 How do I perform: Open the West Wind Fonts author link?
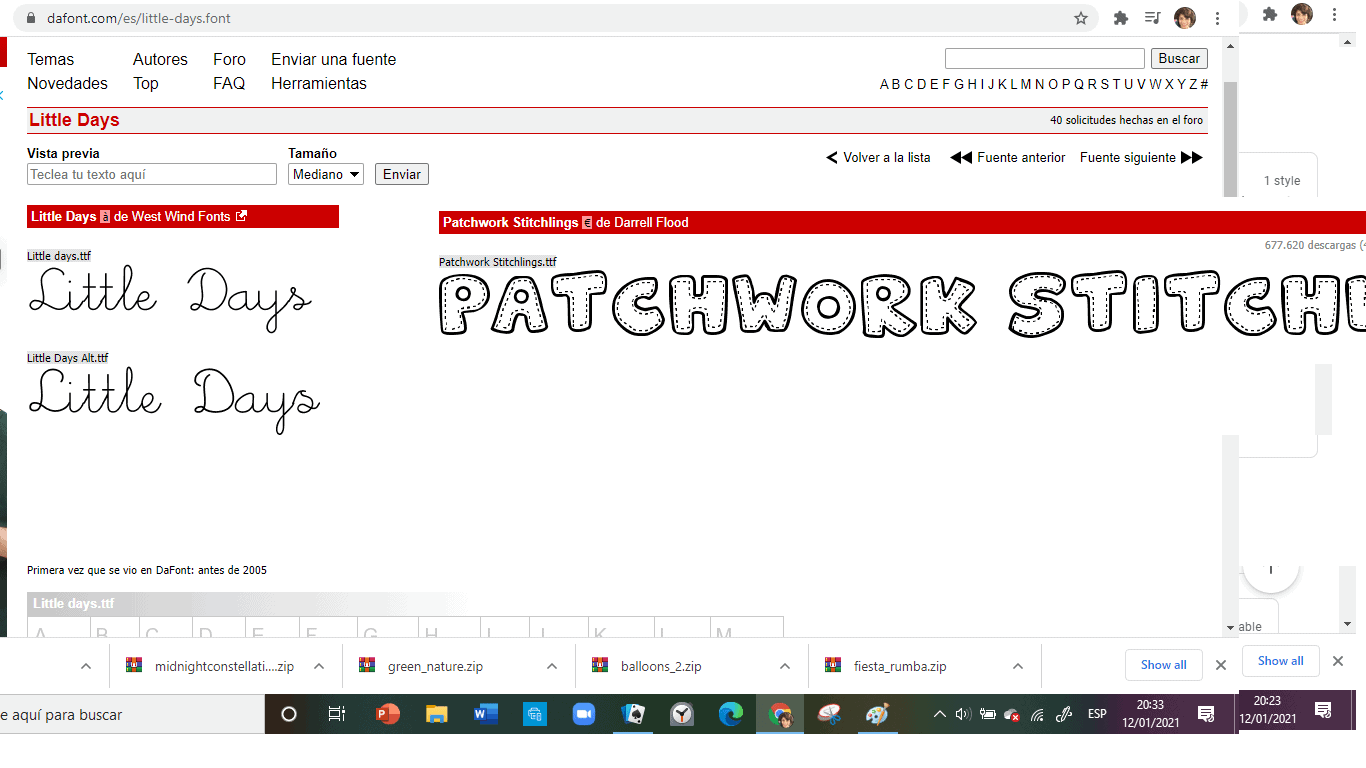(180, 216)
